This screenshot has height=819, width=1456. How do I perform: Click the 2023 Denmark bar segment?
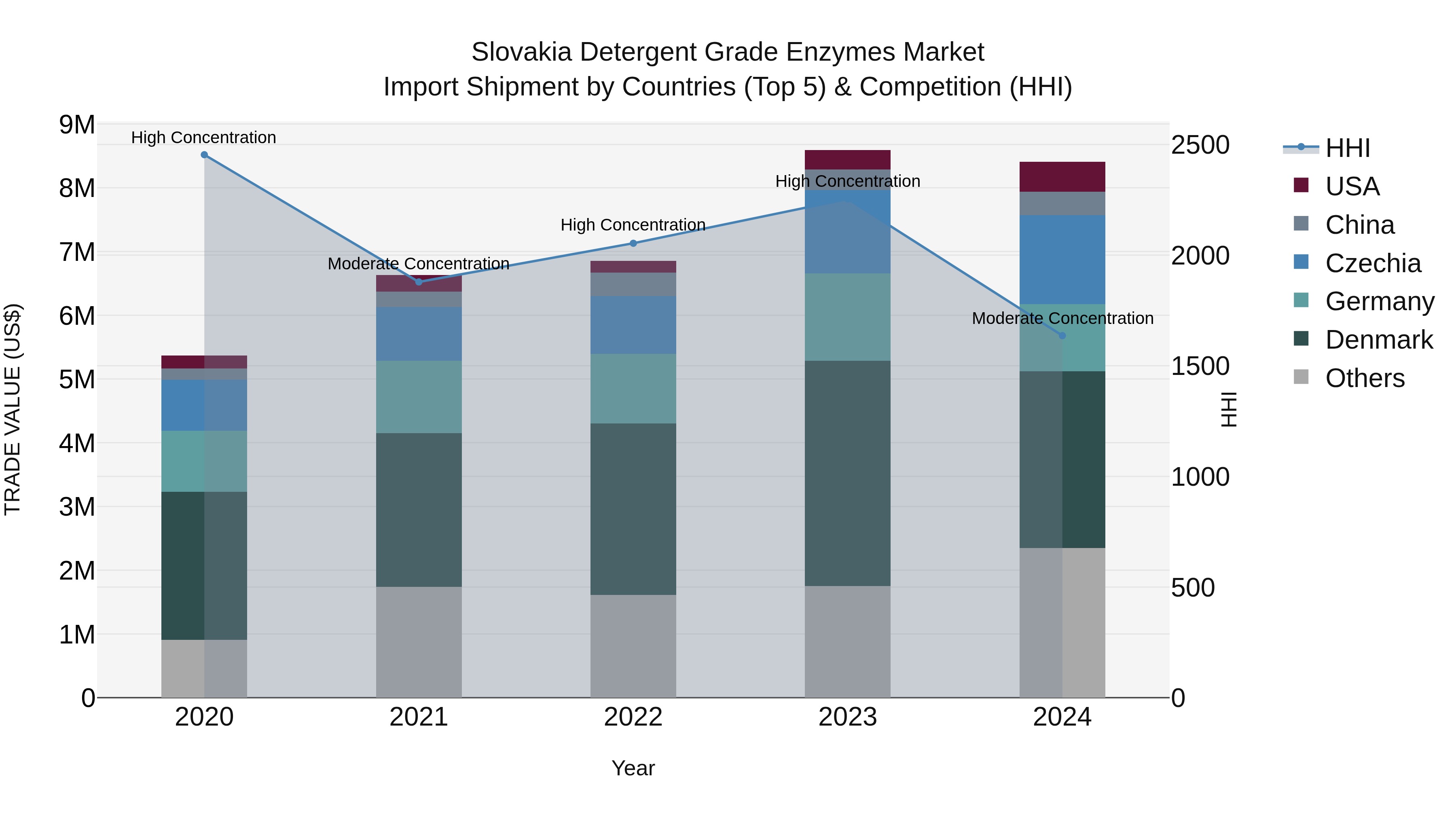[x=848, y=474]
